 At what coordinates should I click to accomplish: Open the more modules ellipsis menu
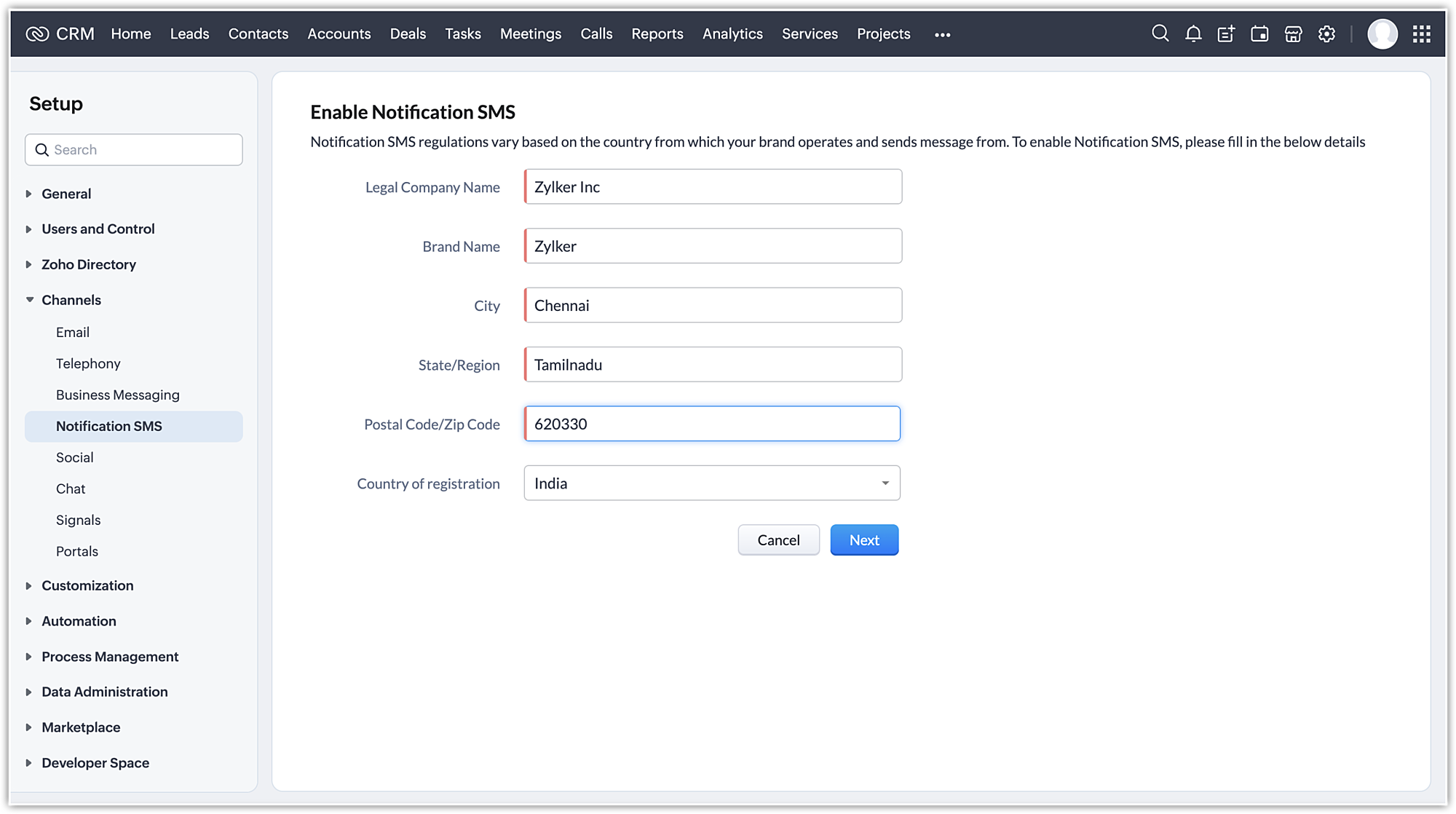[942, 34]
